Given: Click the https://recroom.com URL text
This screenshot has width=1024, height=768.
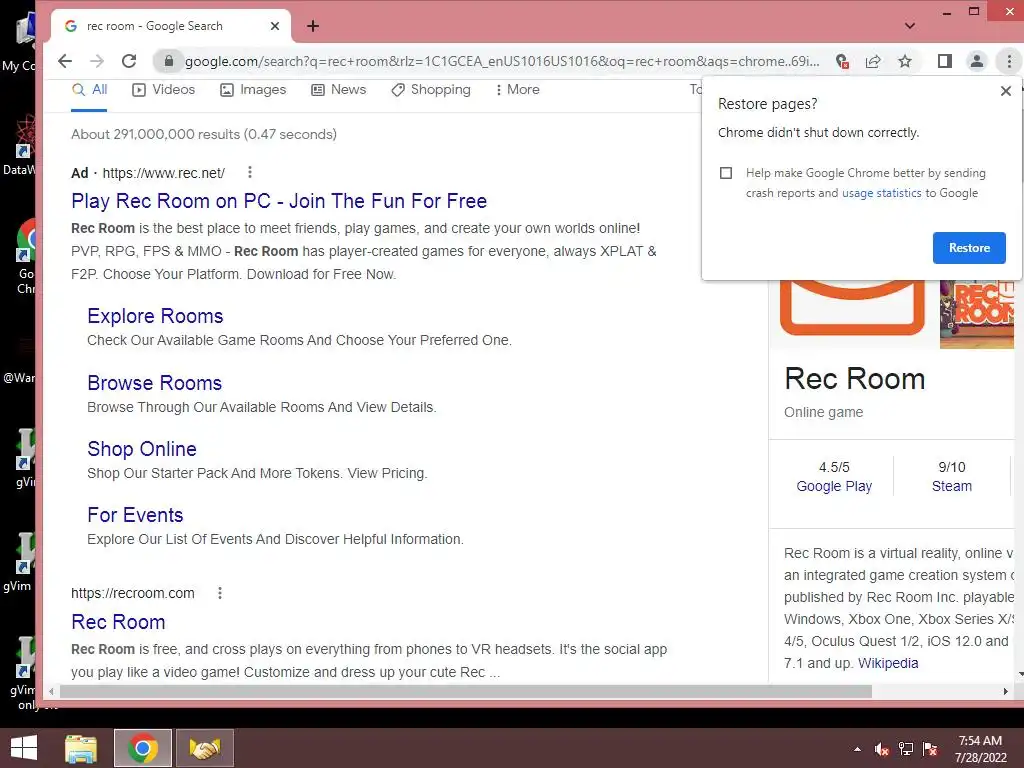Looking at the screenshot, I should tap(133, 594).
